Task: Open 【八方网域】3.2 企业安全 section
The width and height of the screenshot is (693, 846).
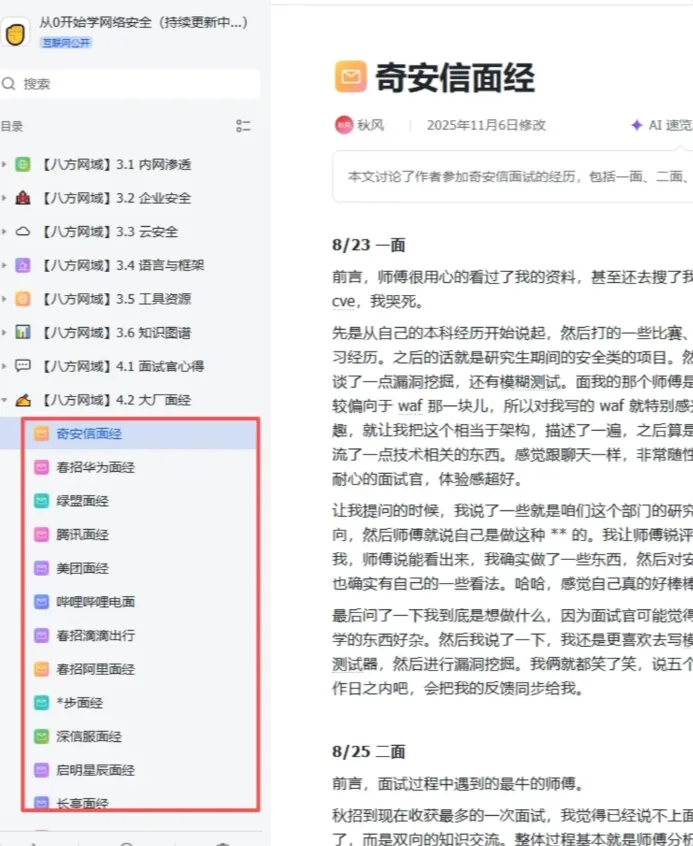Action: [x=116, y=198]
